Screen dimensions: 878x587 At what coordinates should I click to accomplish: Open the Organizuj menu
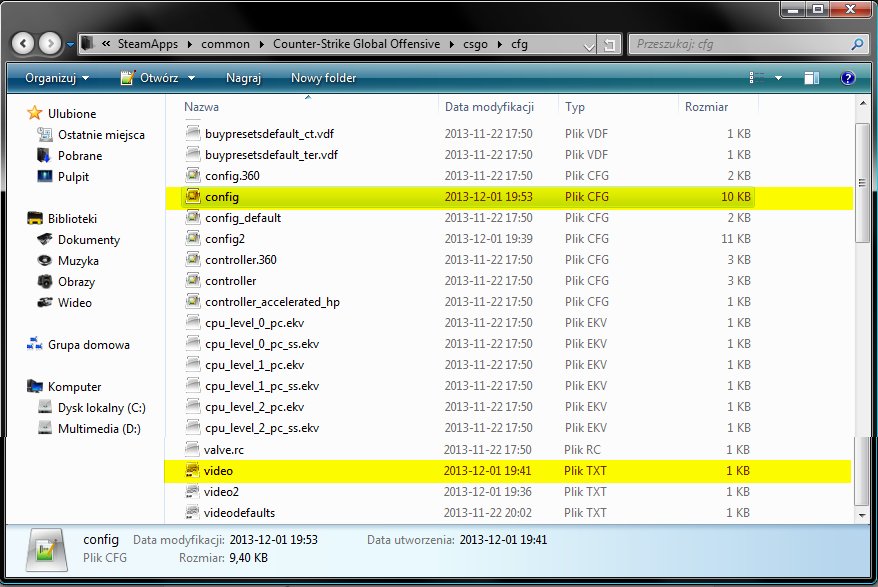point(57,78)
